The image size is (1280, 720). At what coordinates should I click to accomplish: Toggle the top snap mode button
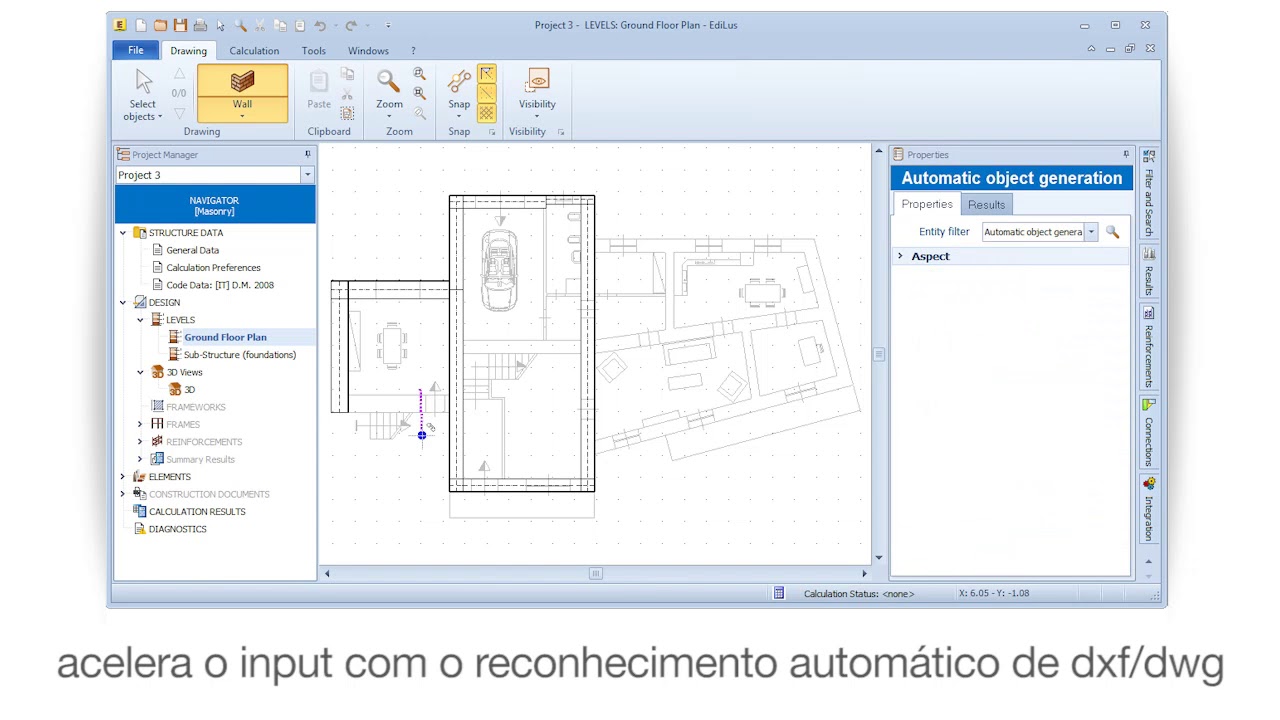coord(487,74)
